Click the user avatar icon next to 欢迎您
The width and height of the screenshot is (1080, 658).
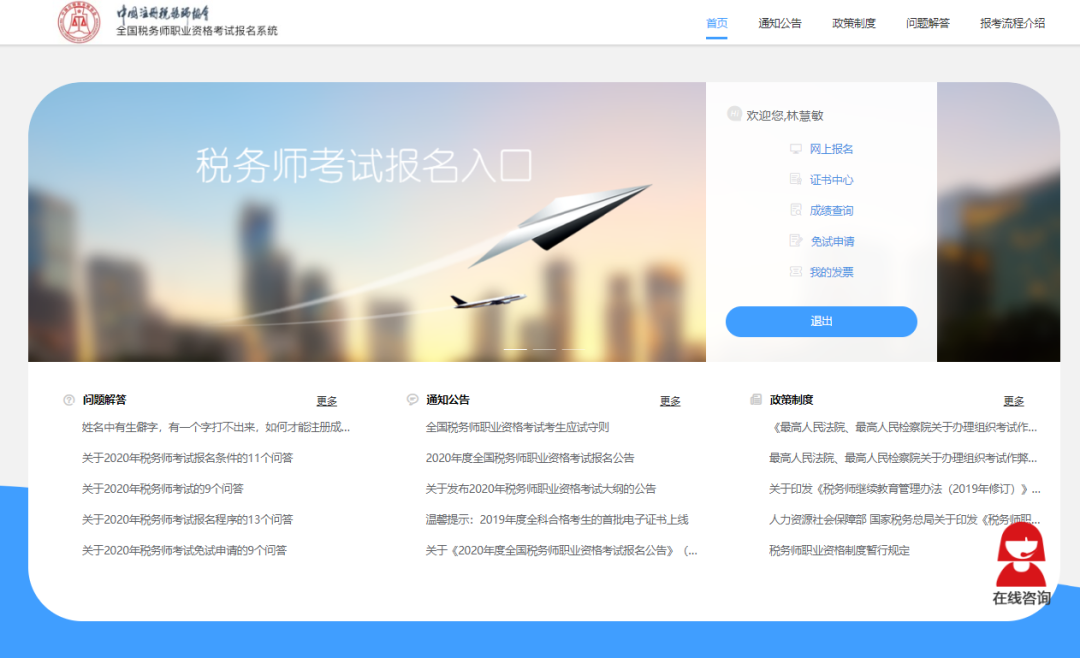point(734,114)
